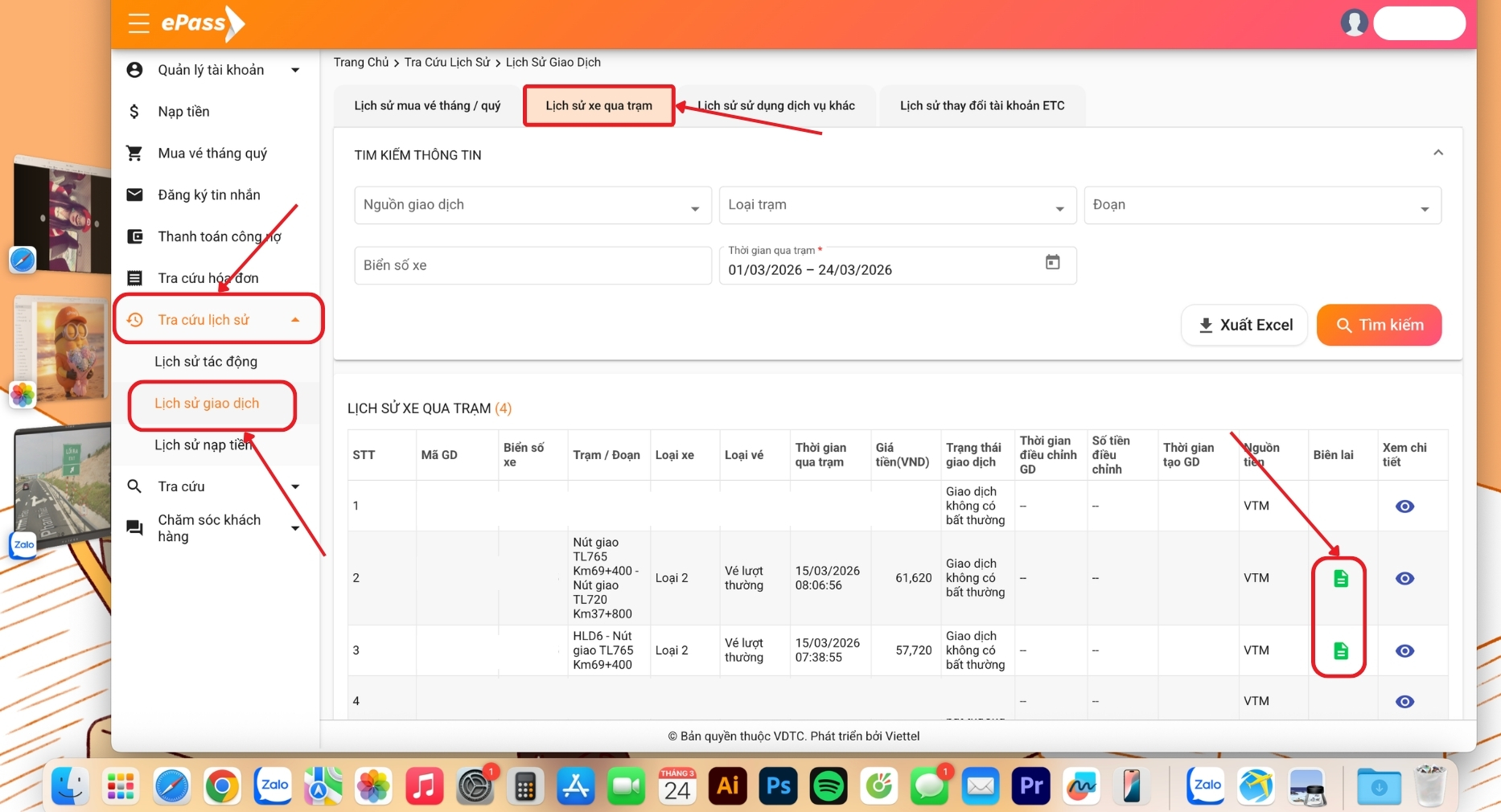The width and height of the screenshot is (1501, 812).
Task: View details eye icon for row 1
Action: (x=1404, y=506)
